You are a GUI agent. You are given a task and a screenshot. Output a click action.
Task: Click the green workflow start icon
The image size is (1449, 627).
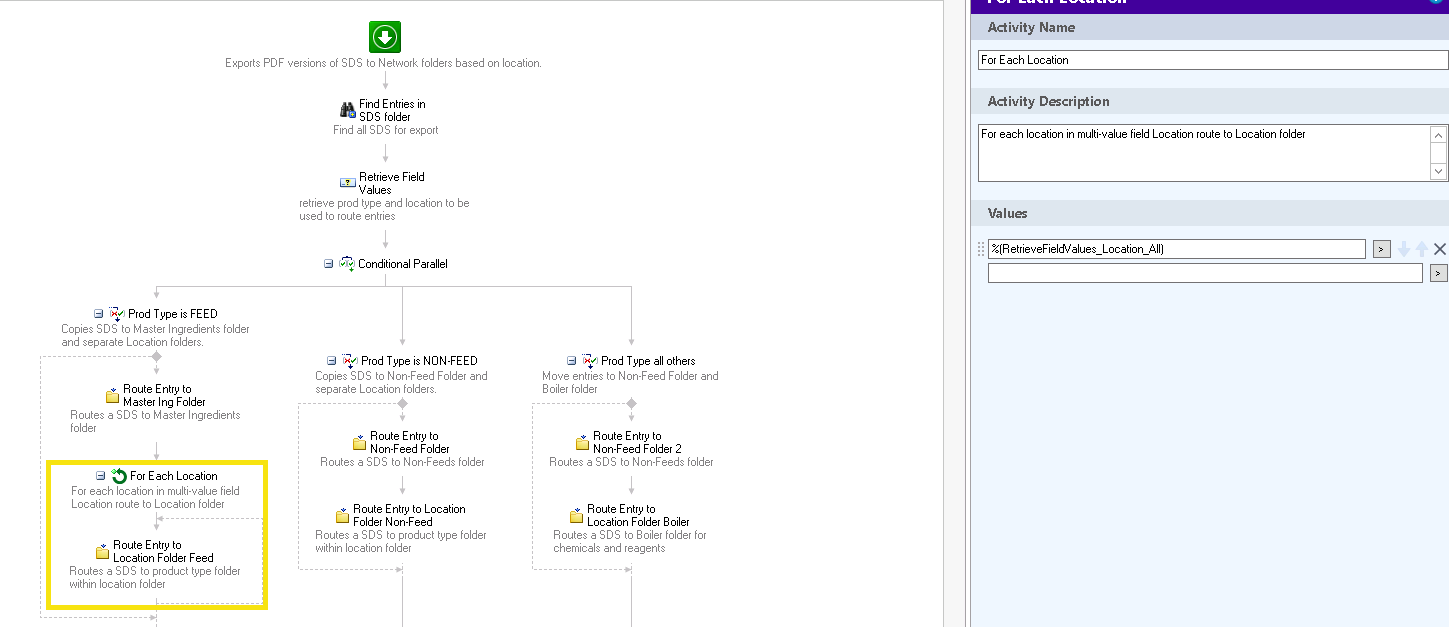[385, 37]
